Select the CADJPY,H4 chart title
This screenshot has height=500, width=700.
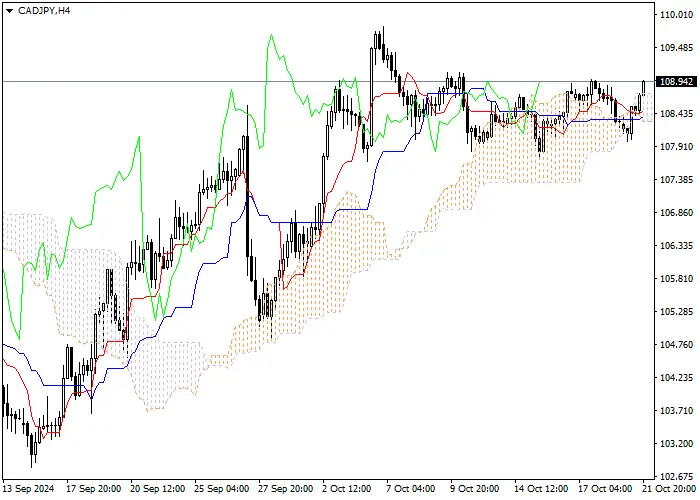tap(44, 11)
